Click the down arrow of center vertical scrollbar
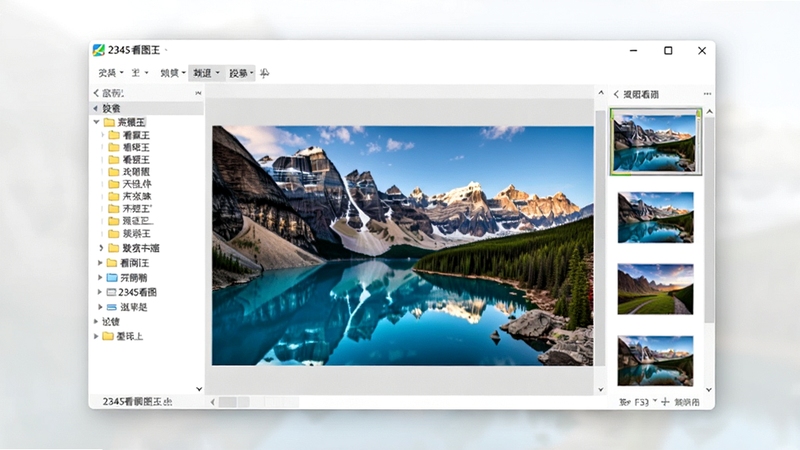 (x=601, y=389)
